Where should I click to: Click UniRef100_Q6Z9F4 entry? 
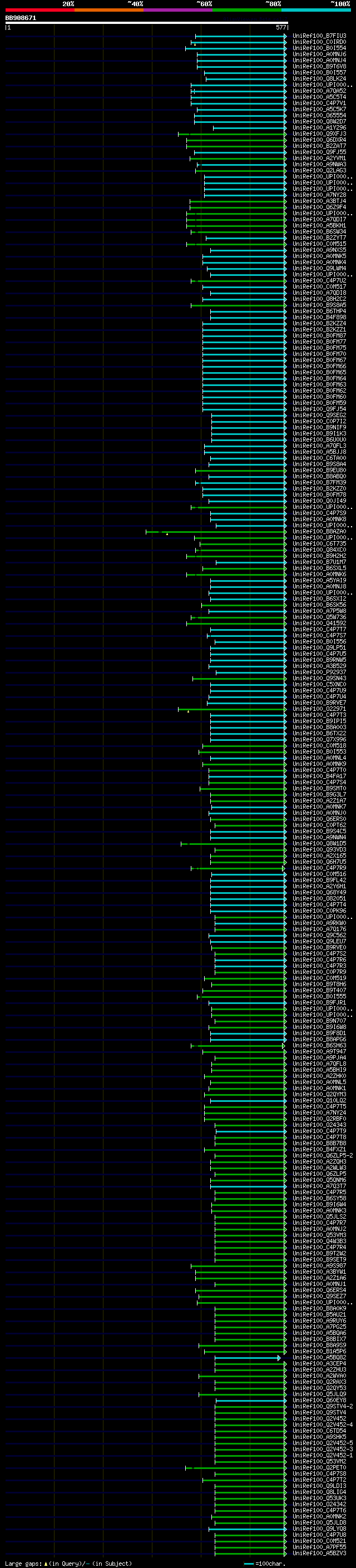pyautogui.click(x=319, y=207)
